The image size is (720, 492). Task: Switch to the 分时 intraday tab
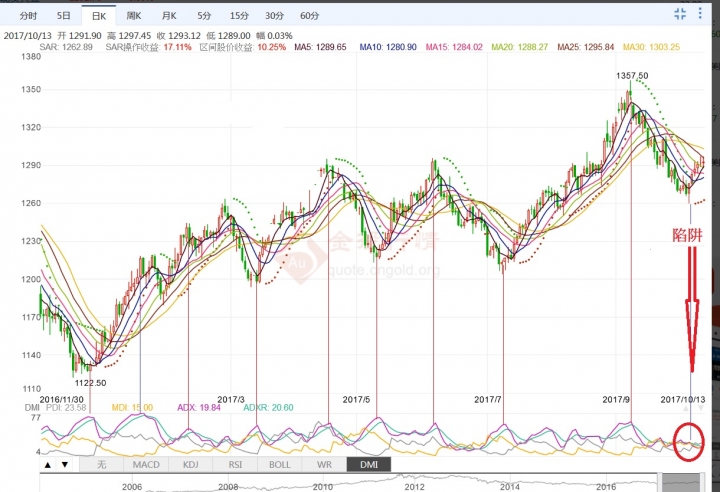28,16
